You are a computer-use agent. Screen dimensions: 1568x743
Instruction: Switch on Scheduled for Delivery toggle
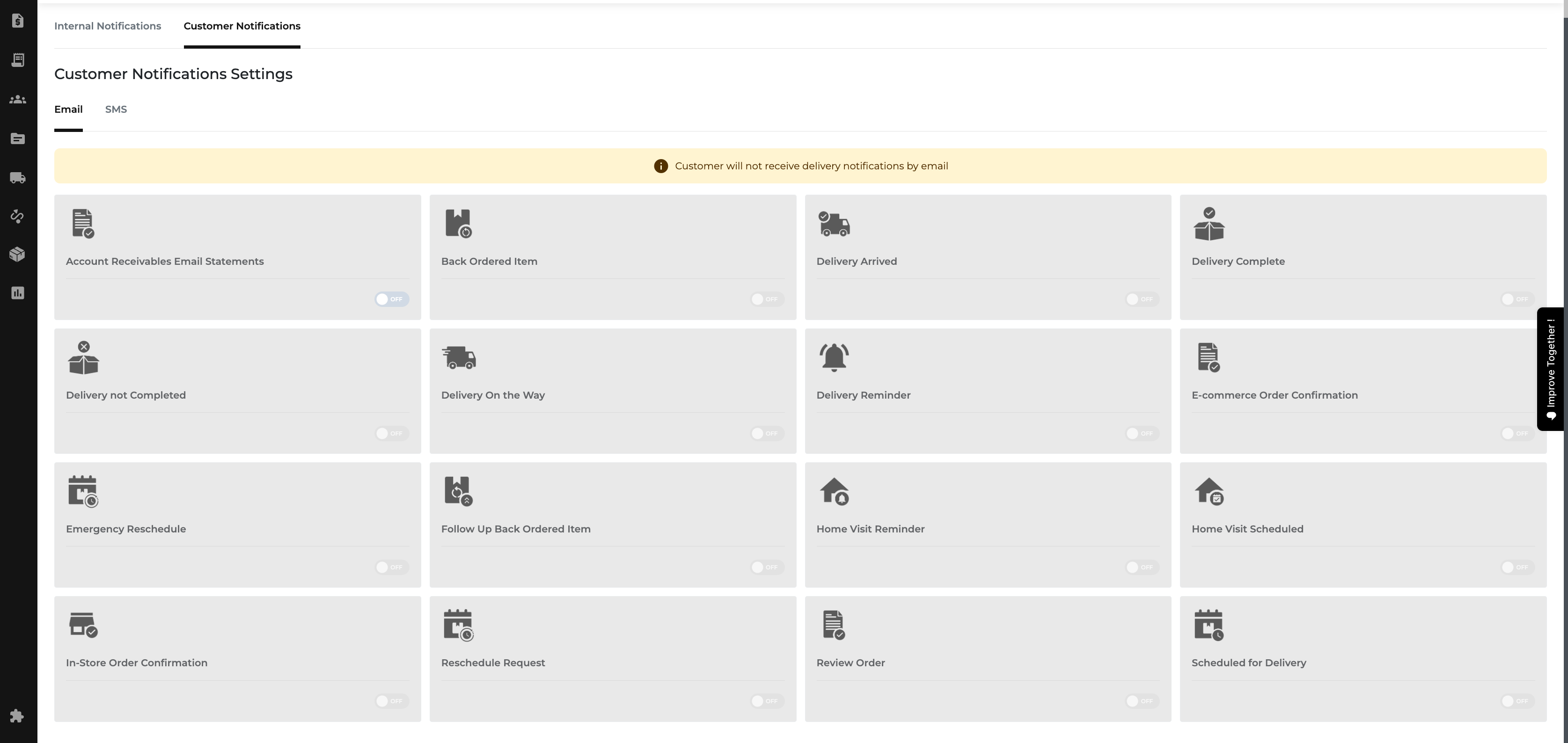(x=1517, y=701)
